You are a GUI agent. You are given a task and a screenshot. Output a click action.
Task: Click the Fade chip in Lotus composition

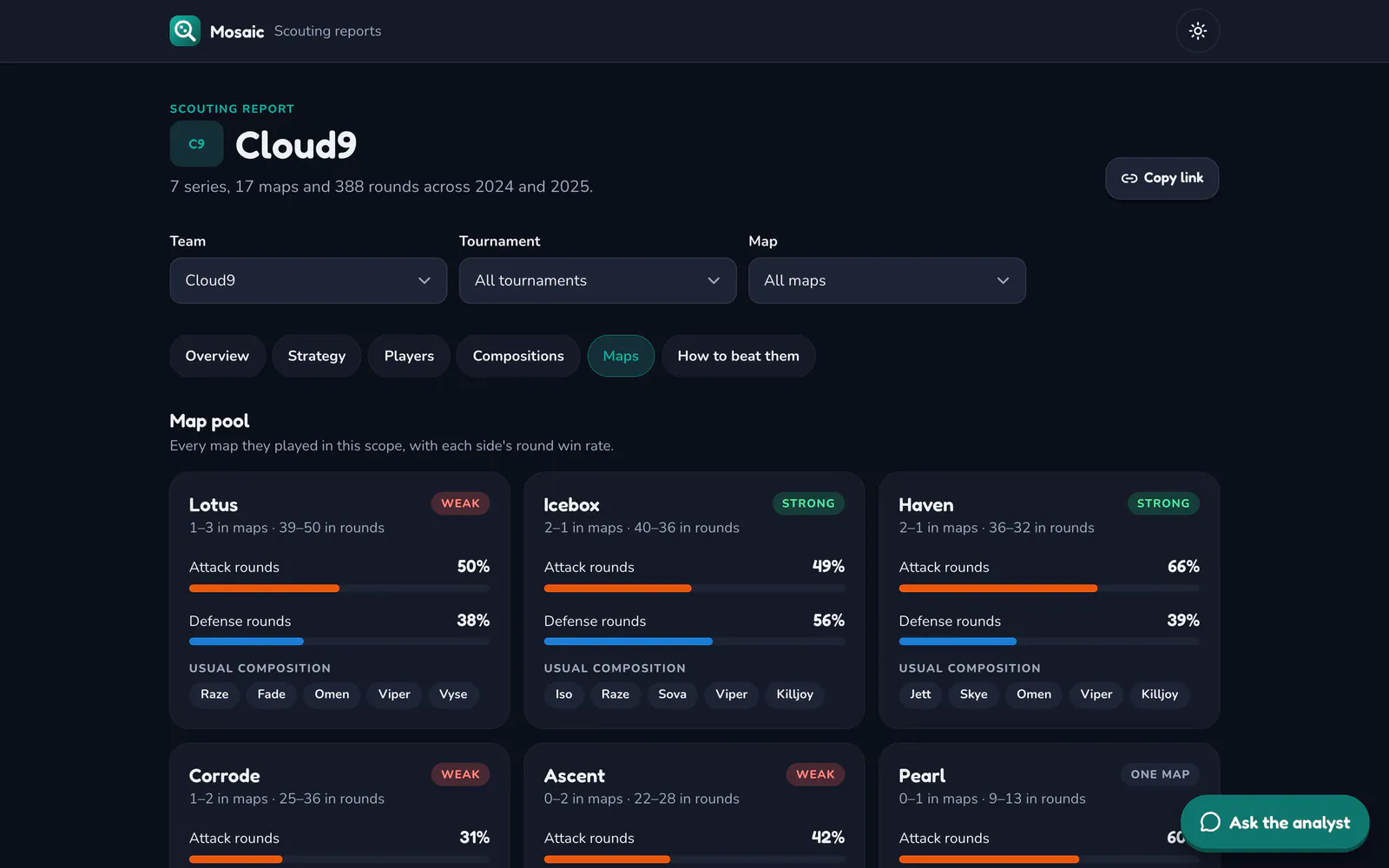272,694
